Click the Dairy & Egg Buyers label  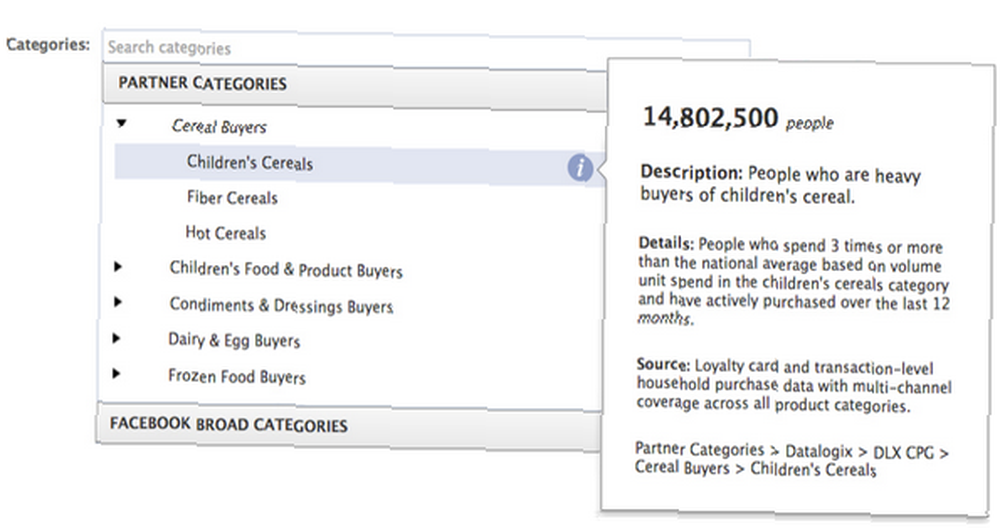(234, 340)
